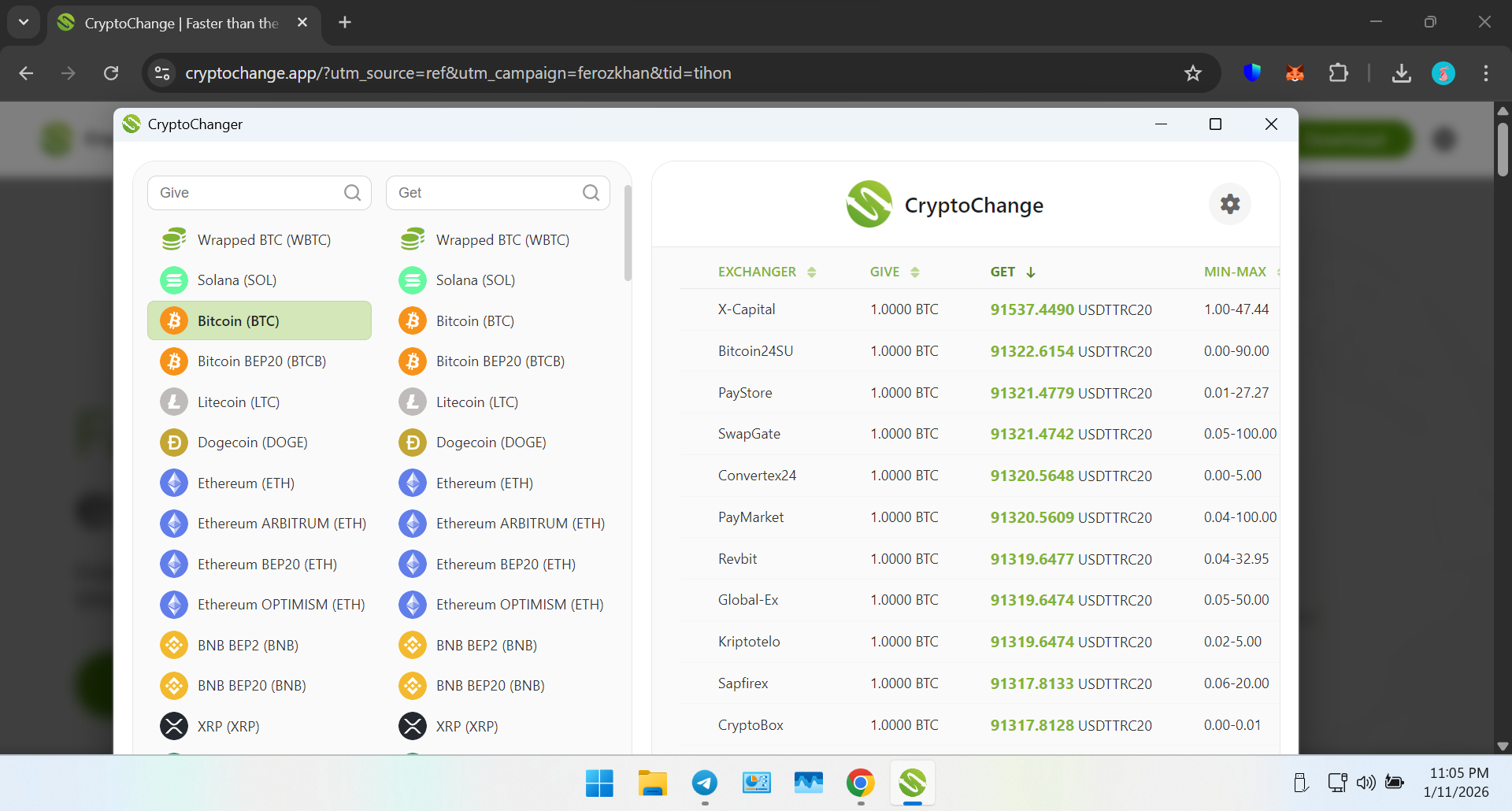
Task: Select Solana icon in Give list
Action: coord(174,280)
